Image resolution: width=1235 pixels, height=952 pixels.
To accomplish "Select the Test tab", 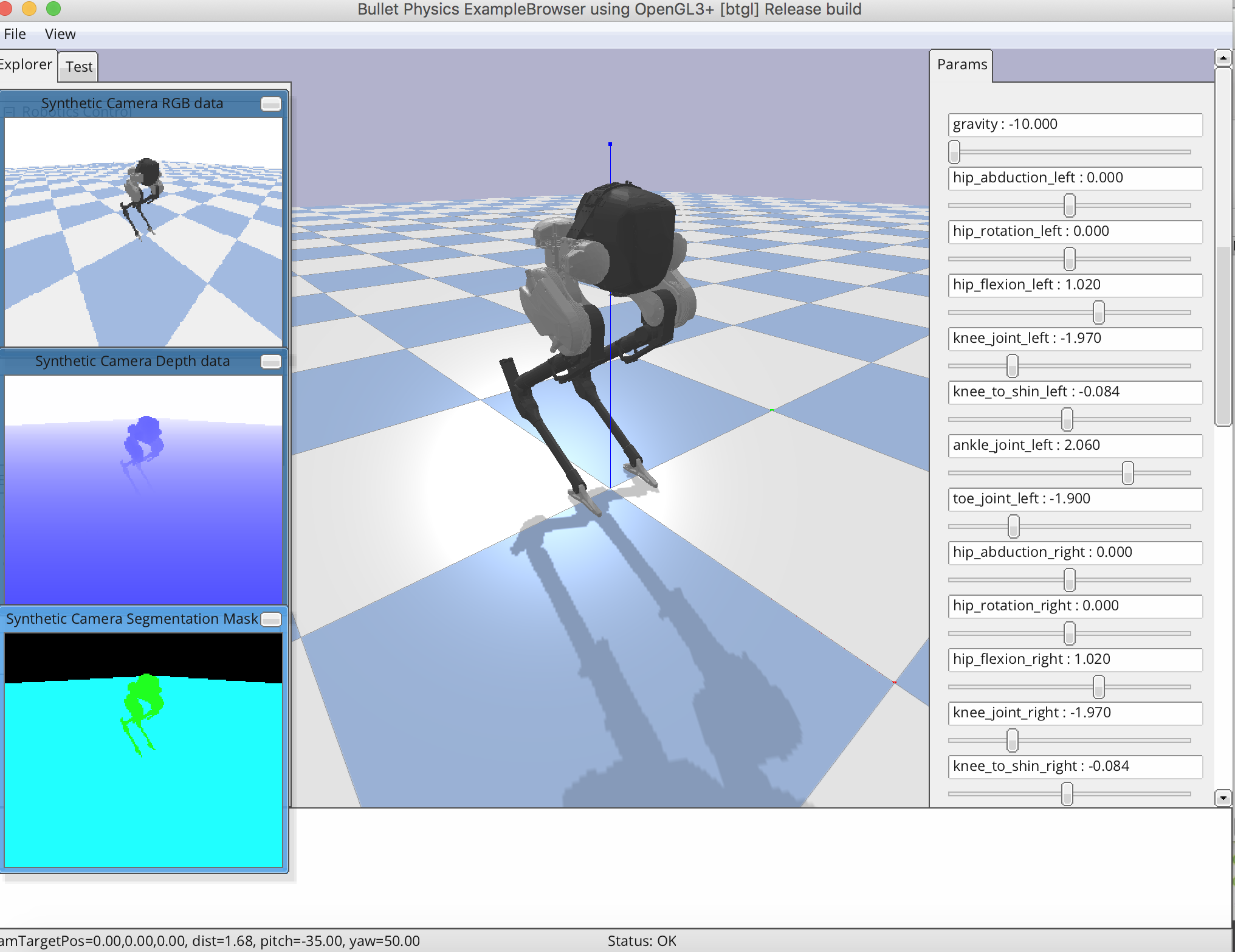I will (77, 67).
